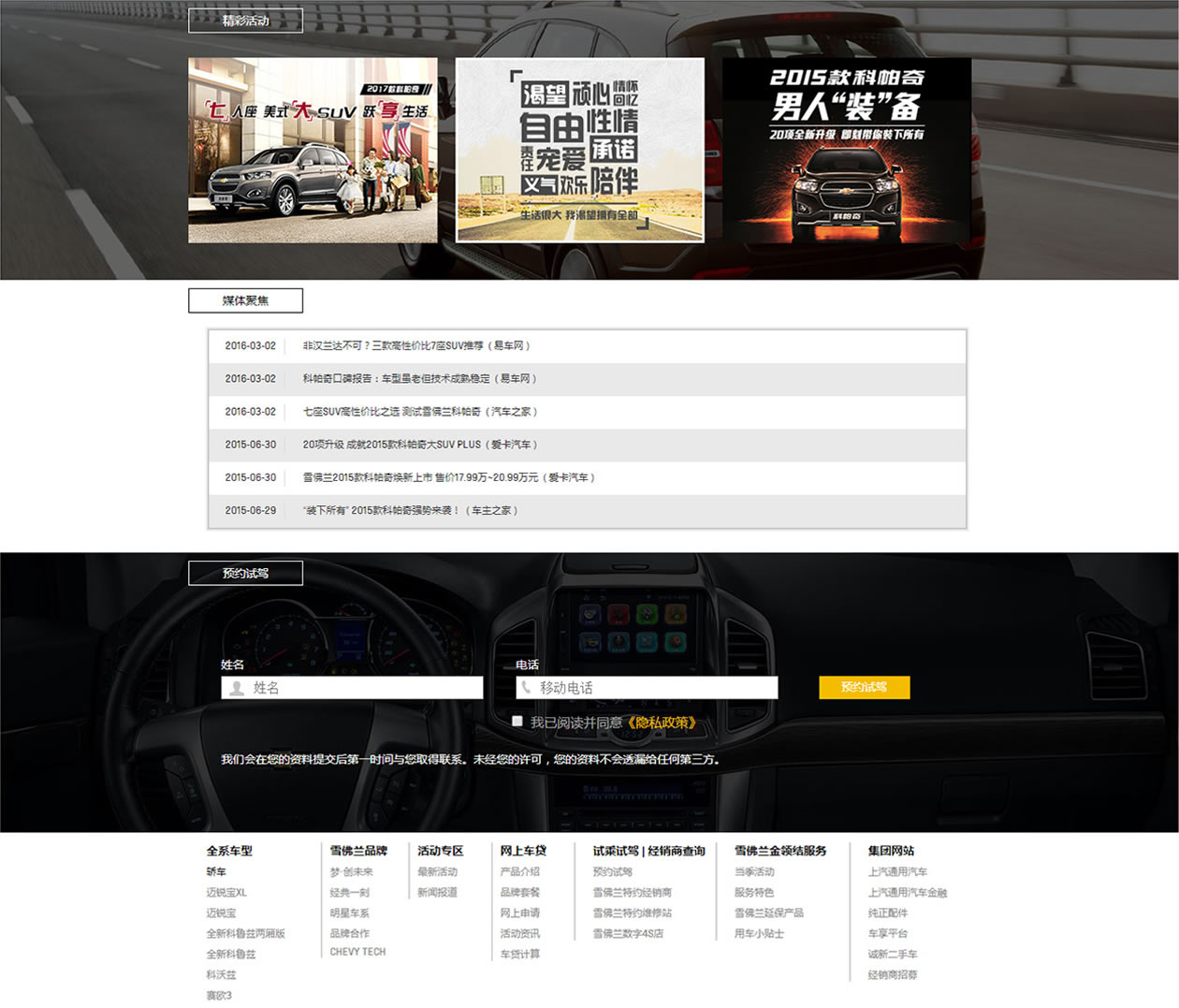Focus the 姓名 name input field

[352, 688]
